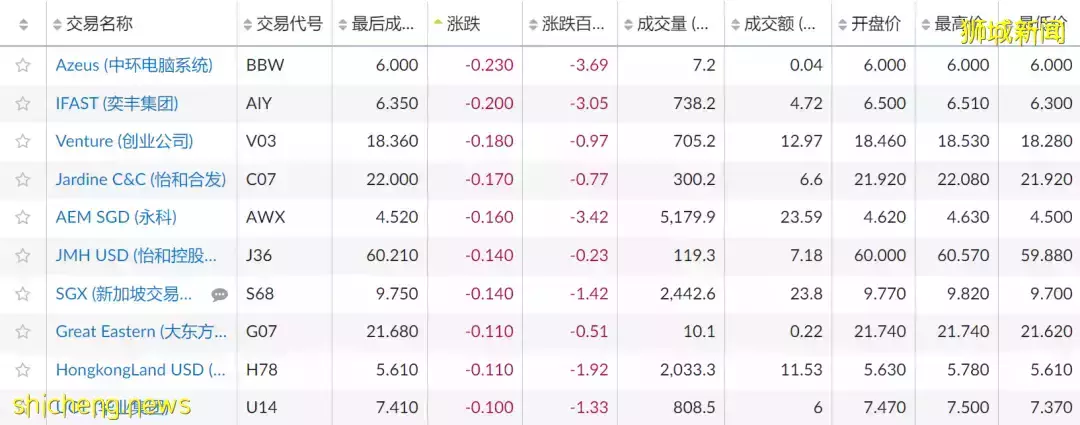Viewport: 1080px width, 425px height.
Task: Click the star beside Jardine C&C
Action: [x=23, y=180]
